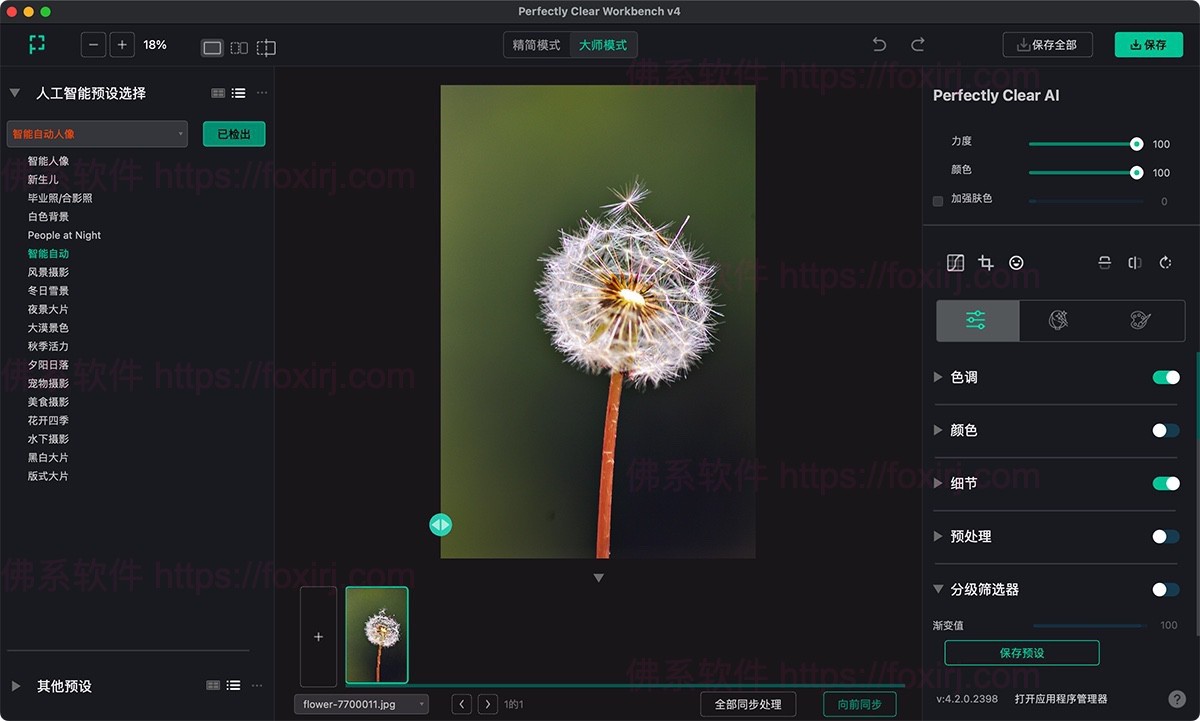The width and height of the screenshot is (1200, 721).
Task: Disable the 细节 adjustment switch
Action: point(1166,483)
